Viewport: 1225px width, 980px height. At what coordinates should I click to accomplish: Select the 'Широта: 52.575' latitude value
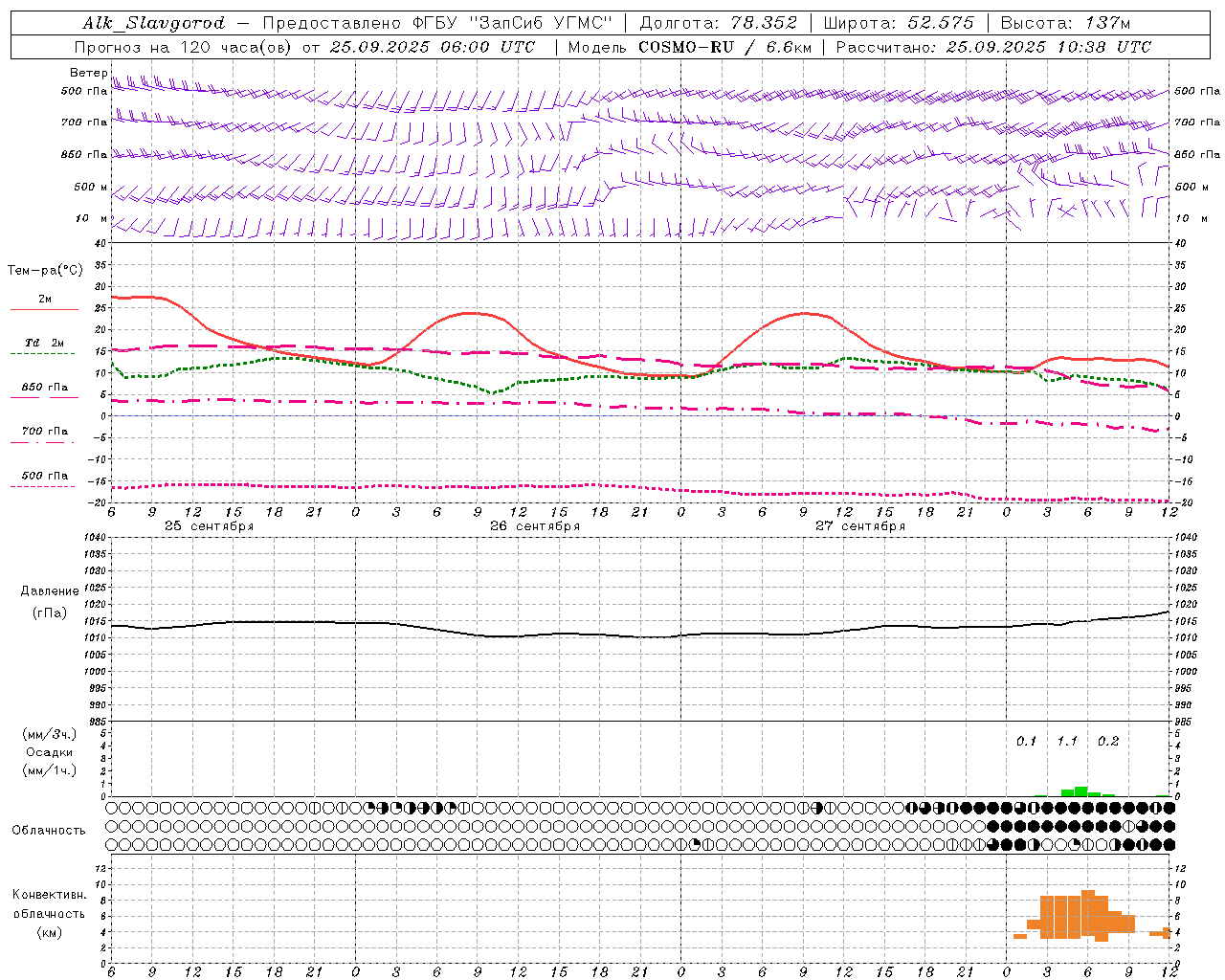[899, 23]
